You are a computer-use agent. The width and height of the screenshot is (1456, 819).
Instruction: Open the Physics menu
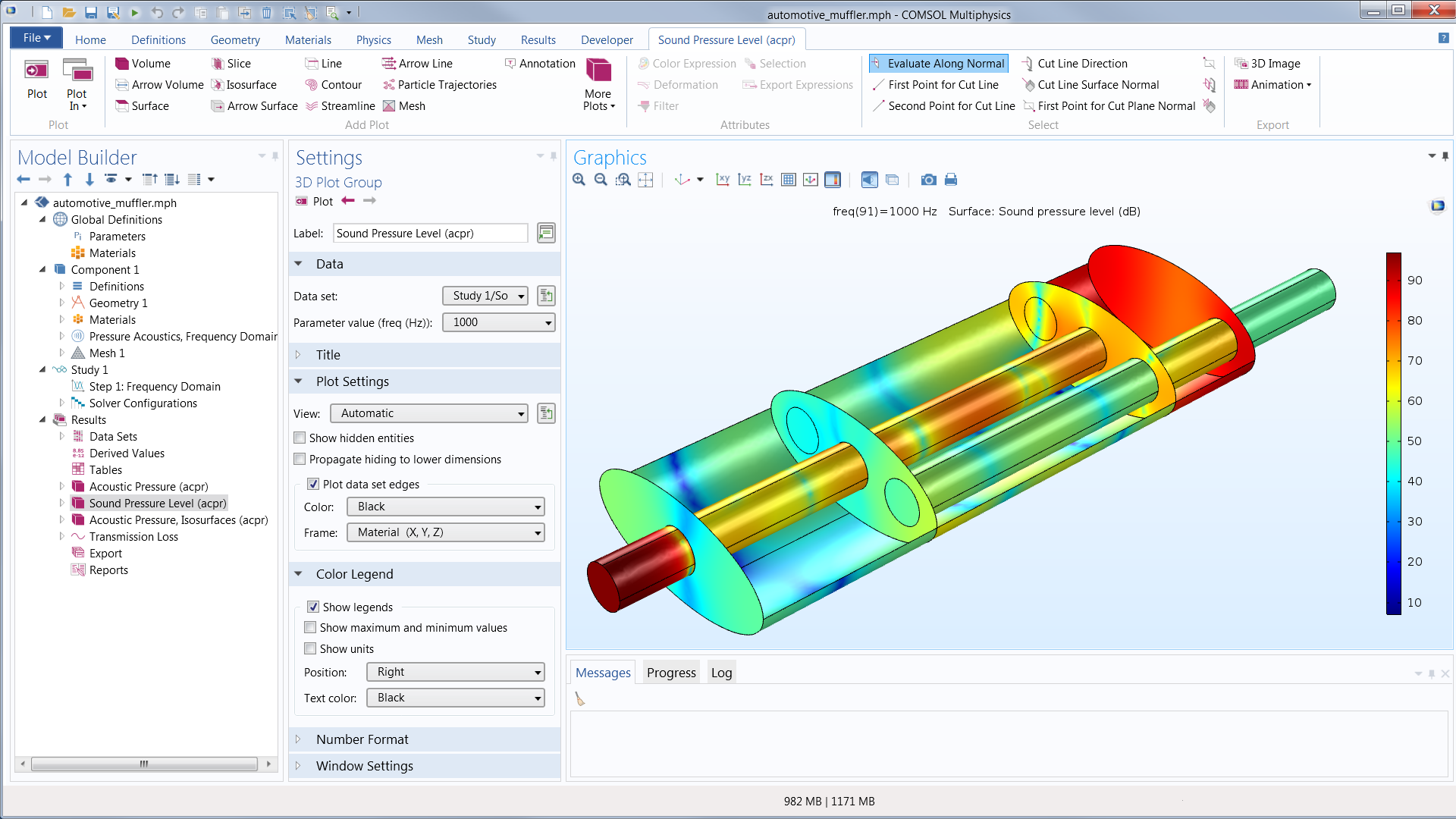pyautogui.click(x=372, y=39)
